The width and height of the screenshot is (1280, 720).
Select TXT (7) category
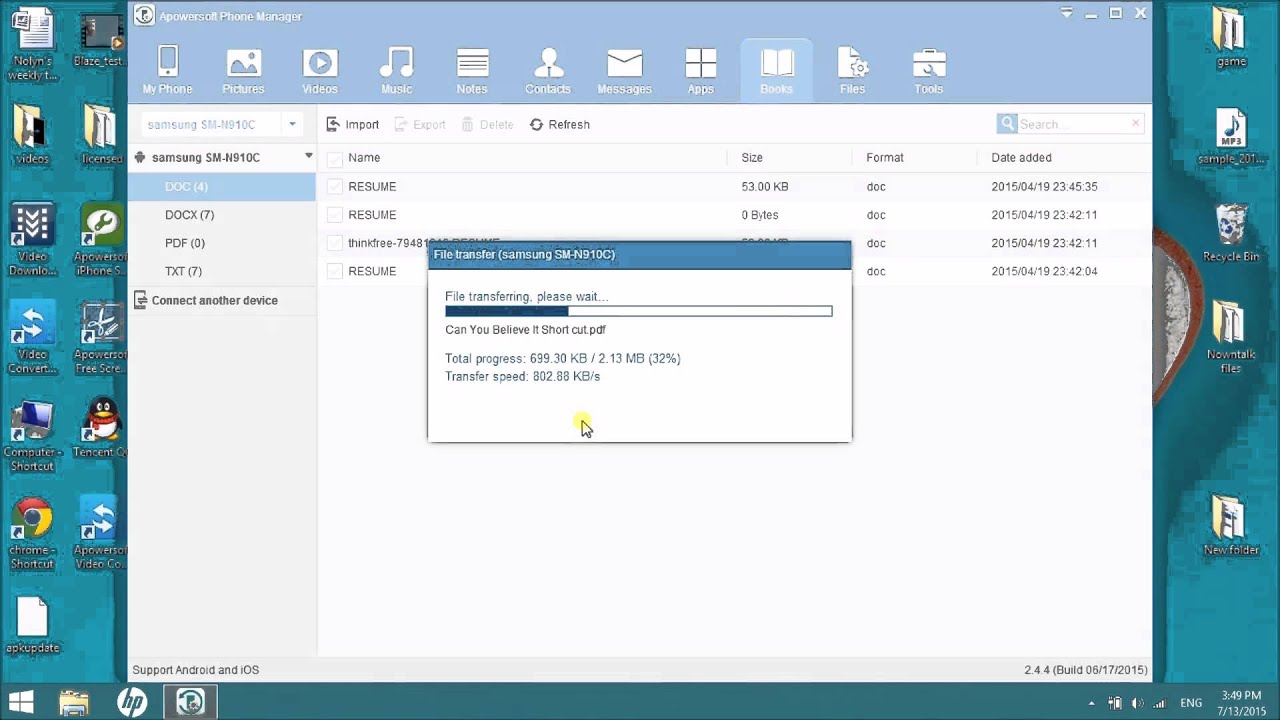pos(222,271)
